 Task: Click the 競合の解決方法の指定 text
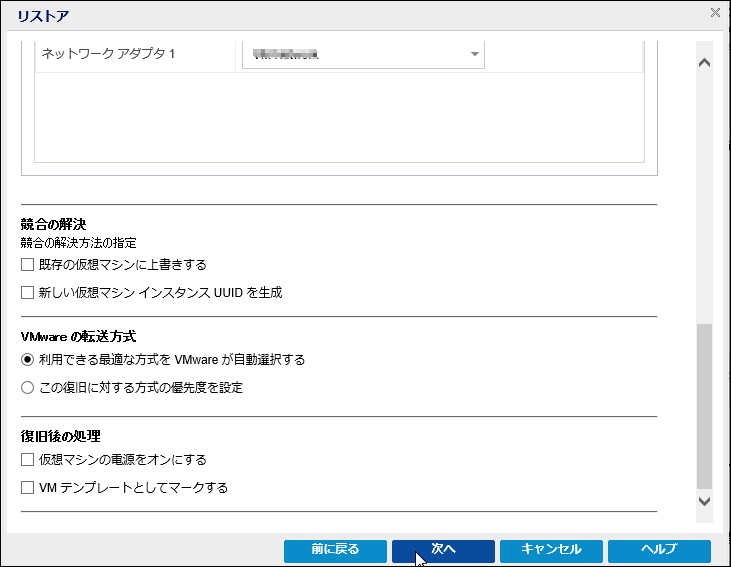click(78, 243)
